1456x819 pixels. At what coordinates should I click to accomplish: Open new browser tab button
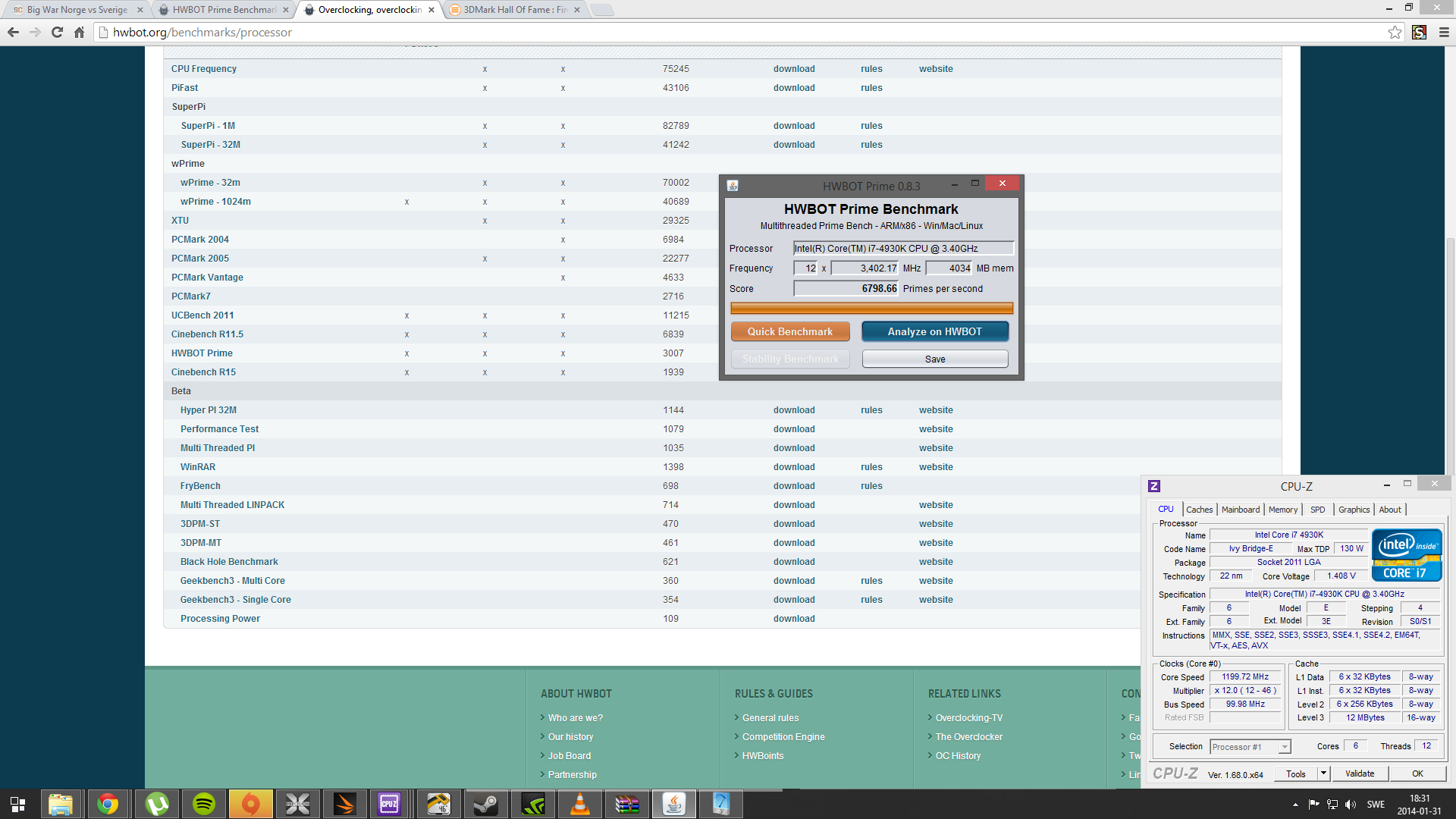coord(601,10)
